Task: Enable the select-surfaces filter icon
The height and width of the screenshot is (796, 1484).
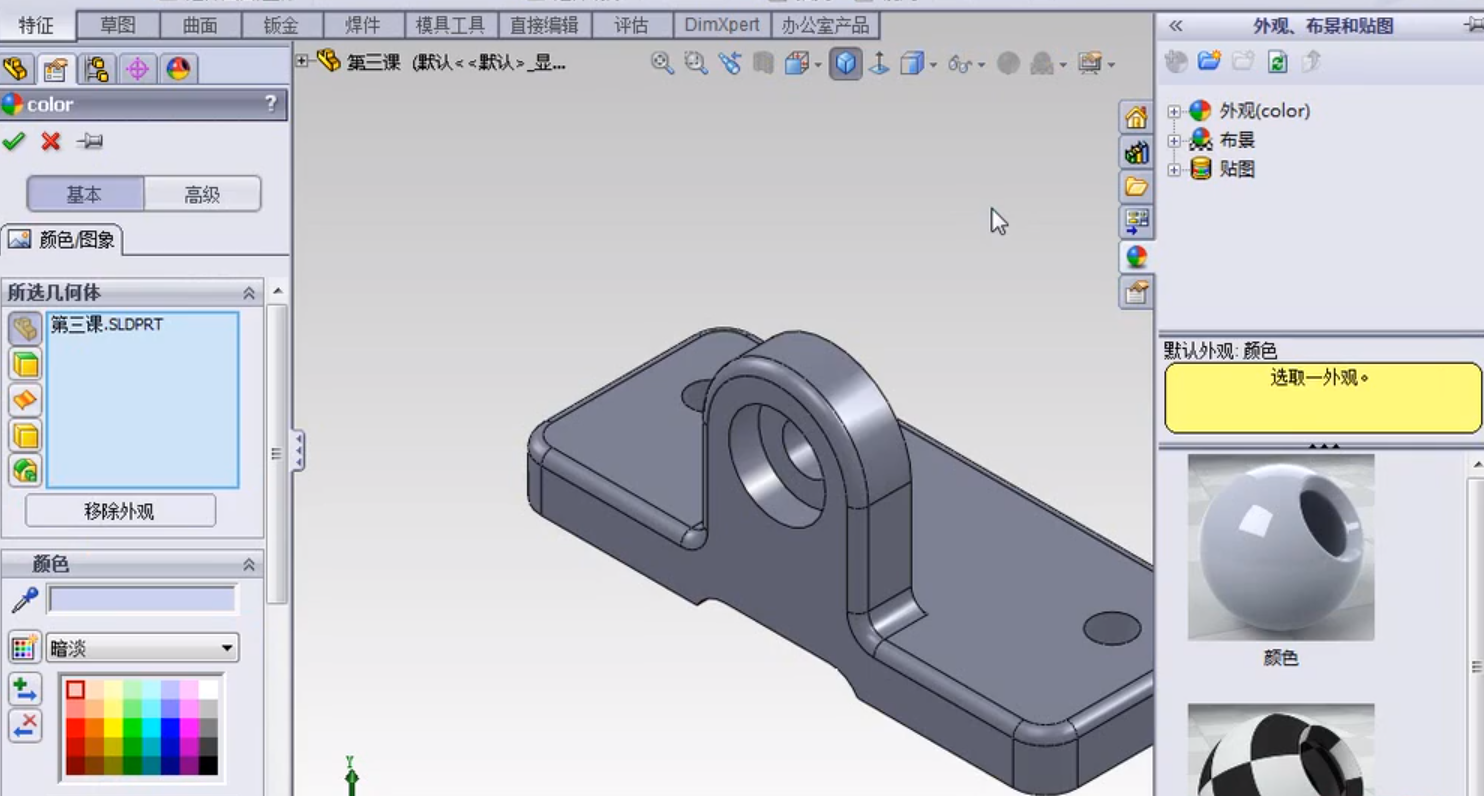Action: [25, 400]
